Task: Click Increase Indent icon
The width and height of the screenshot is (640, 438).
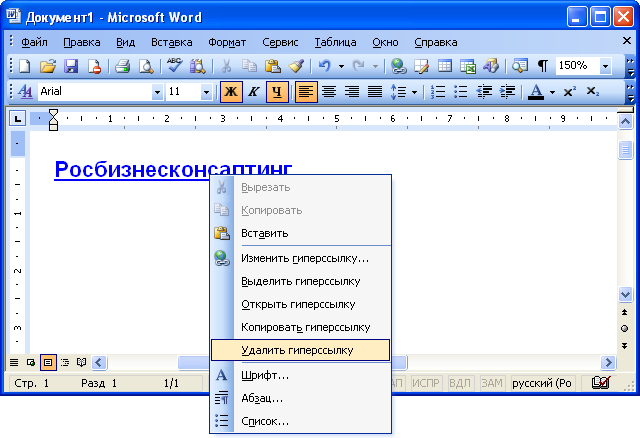Action: (x=507, y=91)
